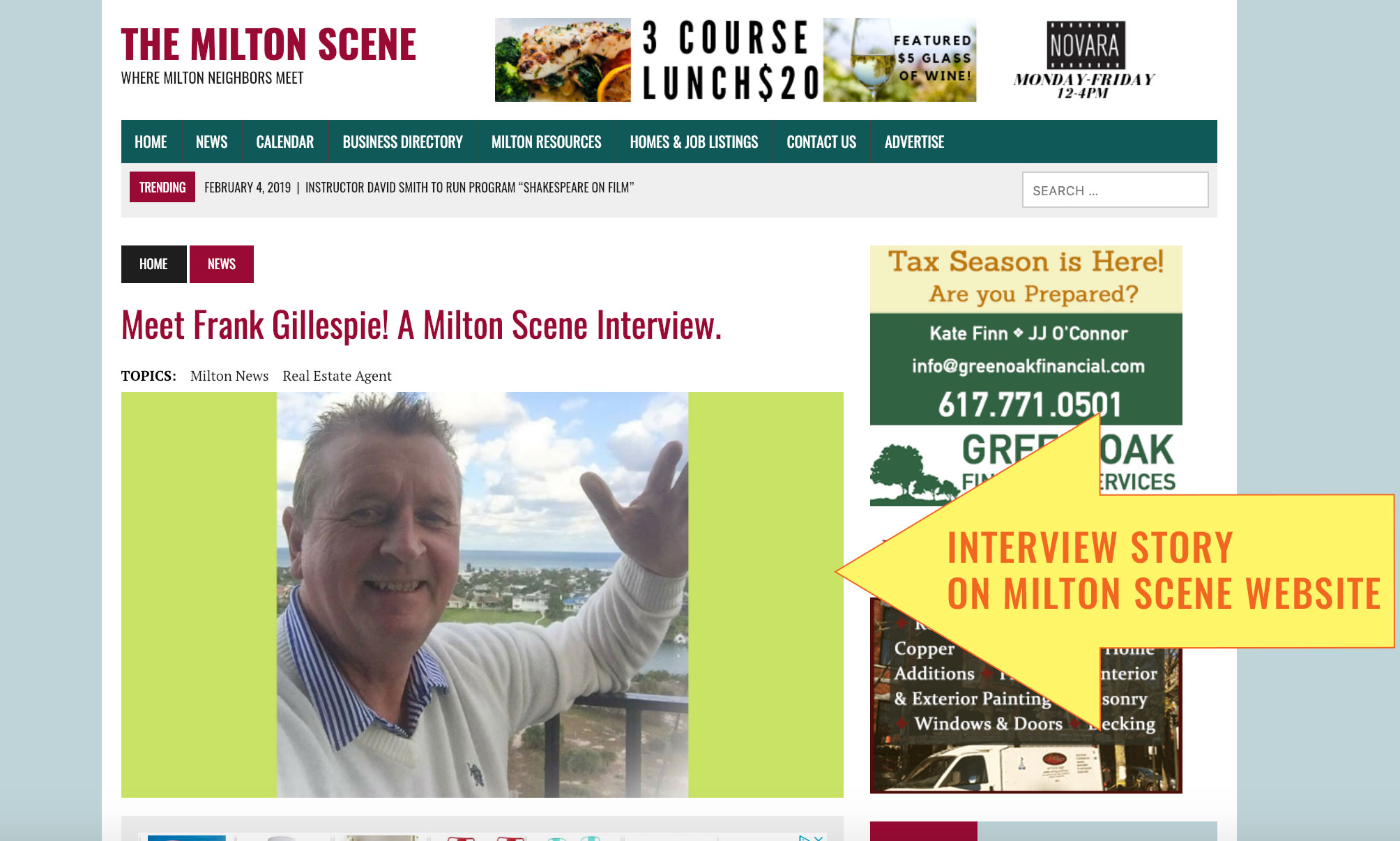
Task: Select Advertise in the navigation bar
Action: point(914,142)
